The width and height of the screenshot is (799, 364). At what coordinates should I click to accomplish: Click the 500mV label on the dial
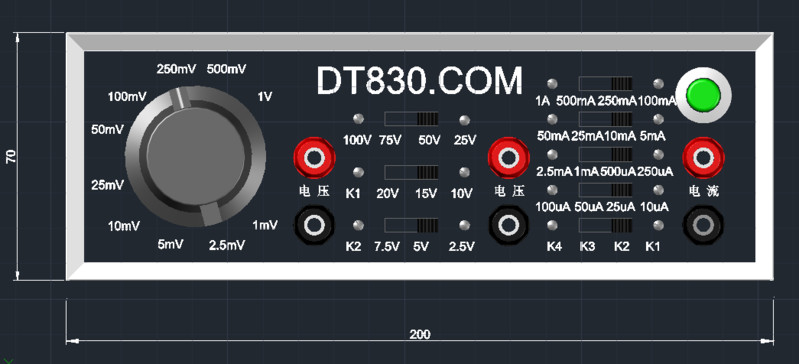(x=227, y=69)
